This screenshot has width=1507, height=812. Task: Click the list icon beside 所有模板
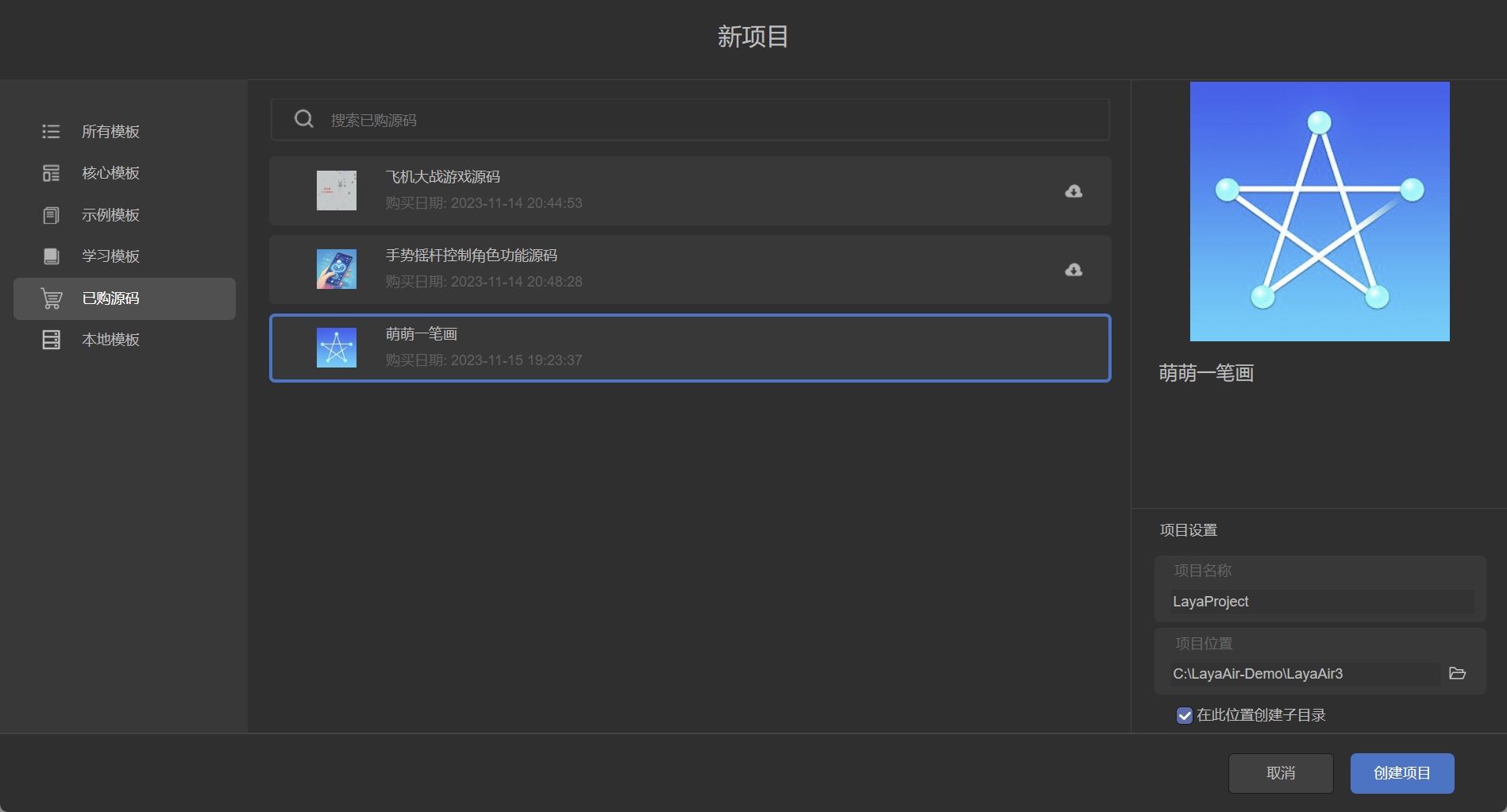[51, 132]
